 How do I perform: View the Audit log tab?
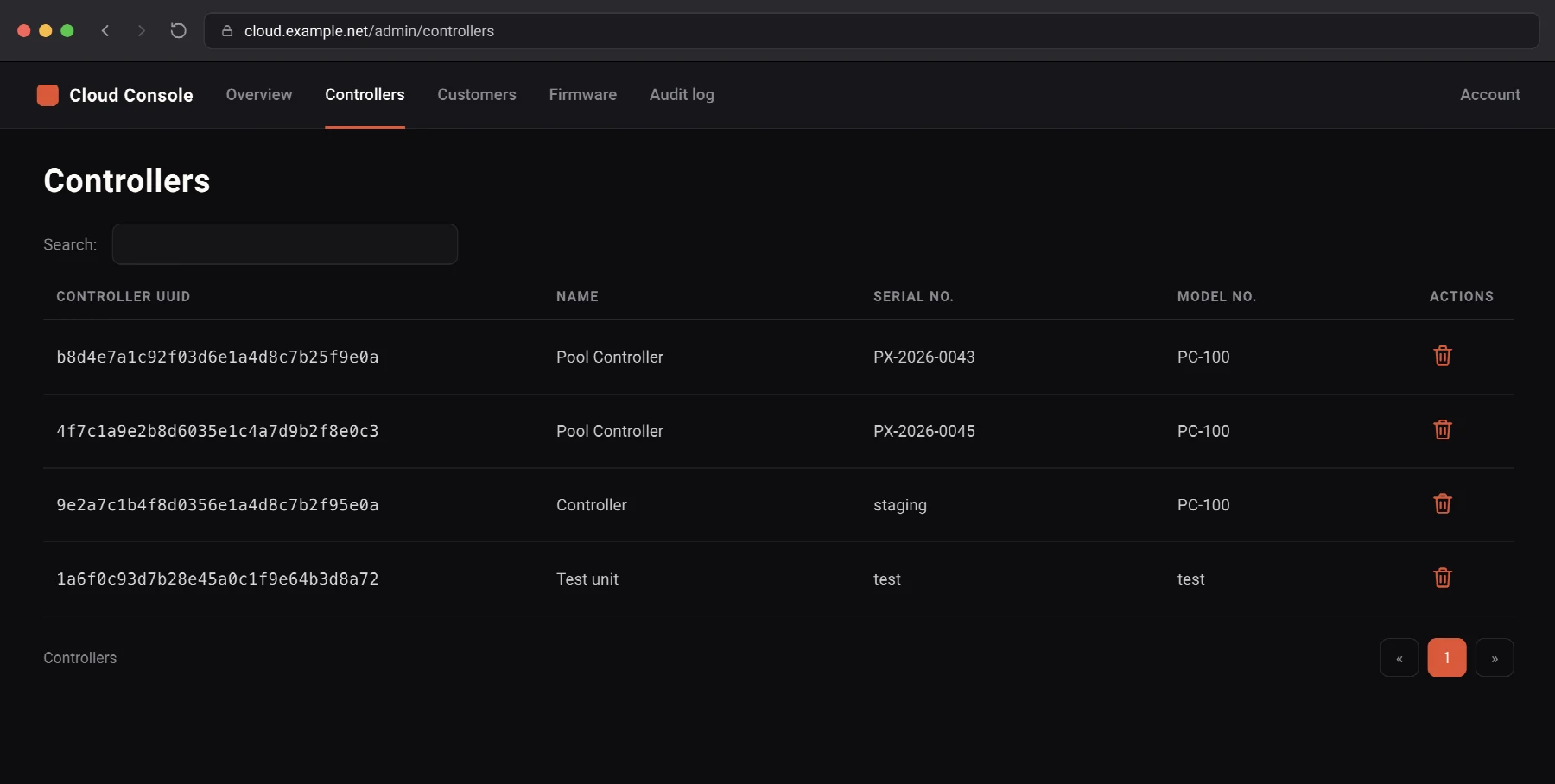[682, 95]
